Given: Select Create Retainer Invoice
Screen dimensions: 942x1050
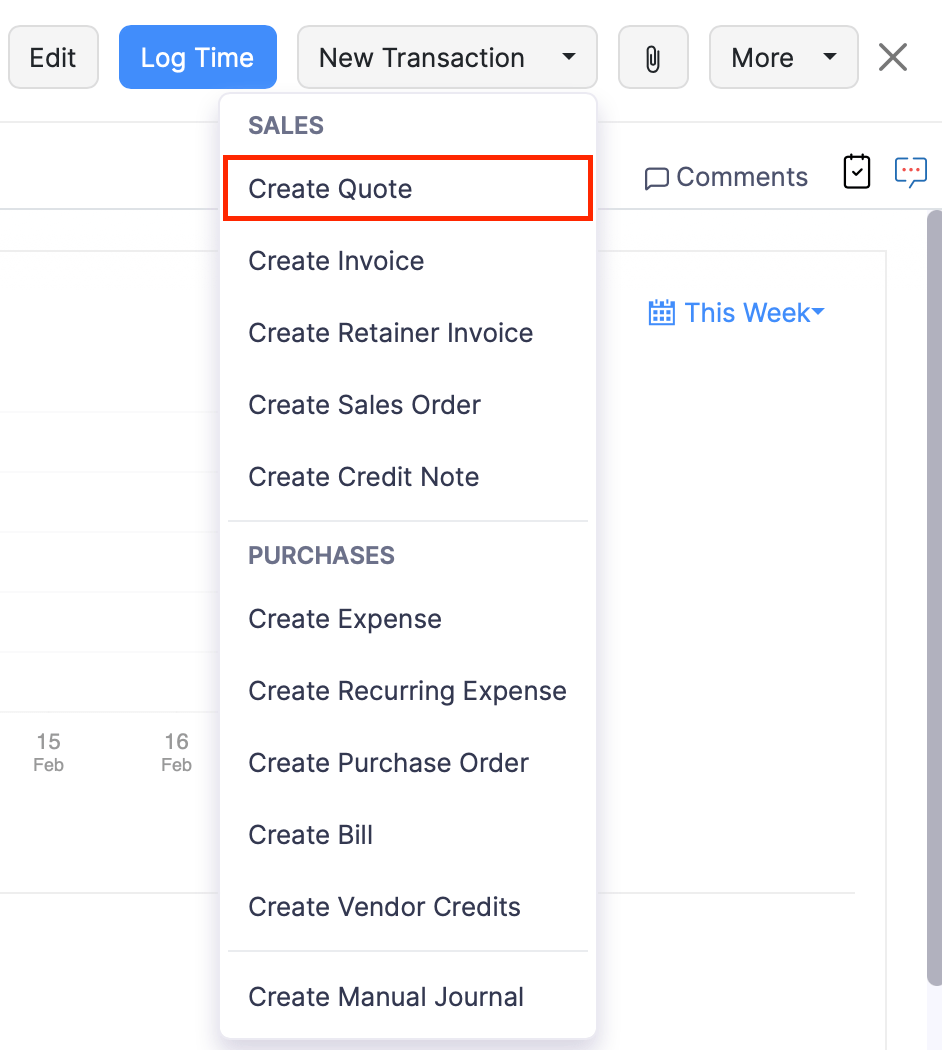Looking at the screenshot, I should tap(390, 333).
